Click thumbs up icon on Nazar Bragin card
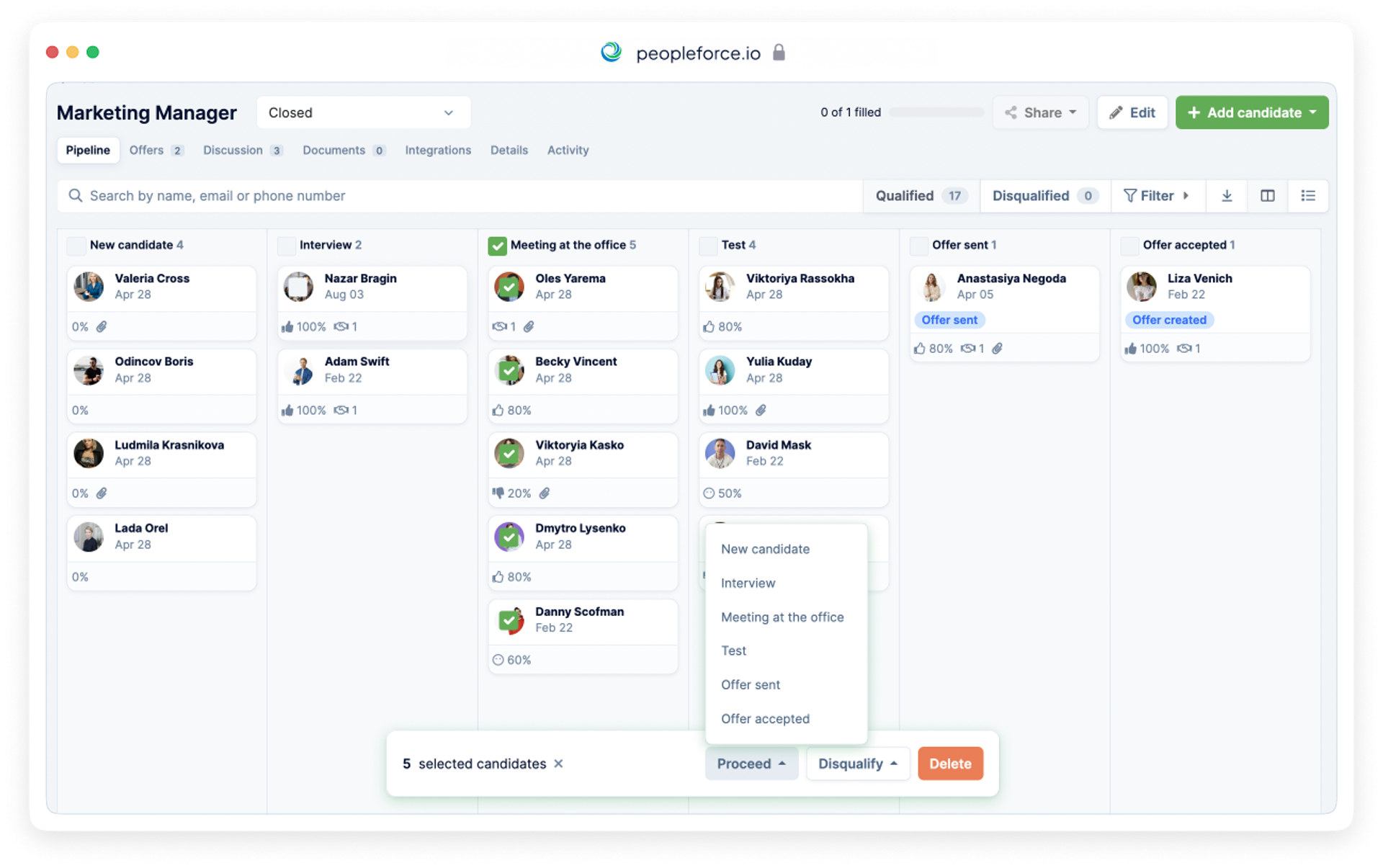The width and height of the screenshot is (1383, 868). pos(287,327)
